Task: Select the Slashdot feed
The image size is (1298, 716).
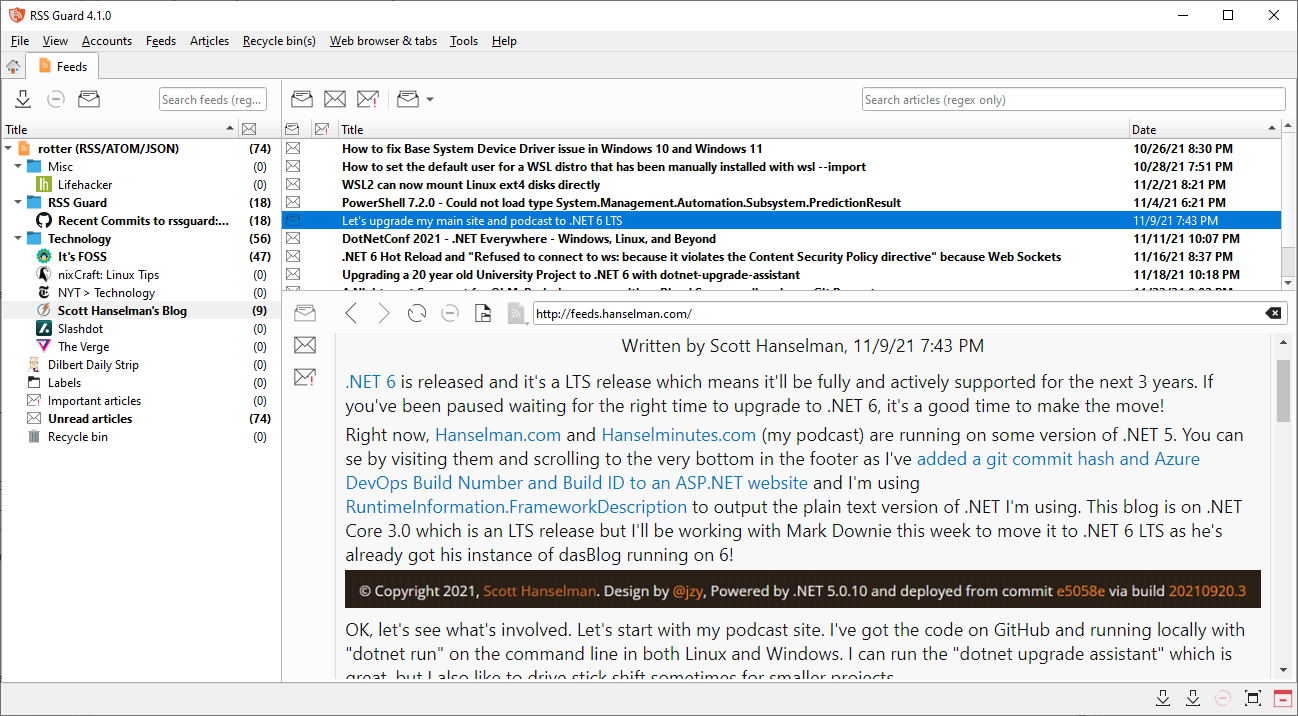Action: coord(80,329)
